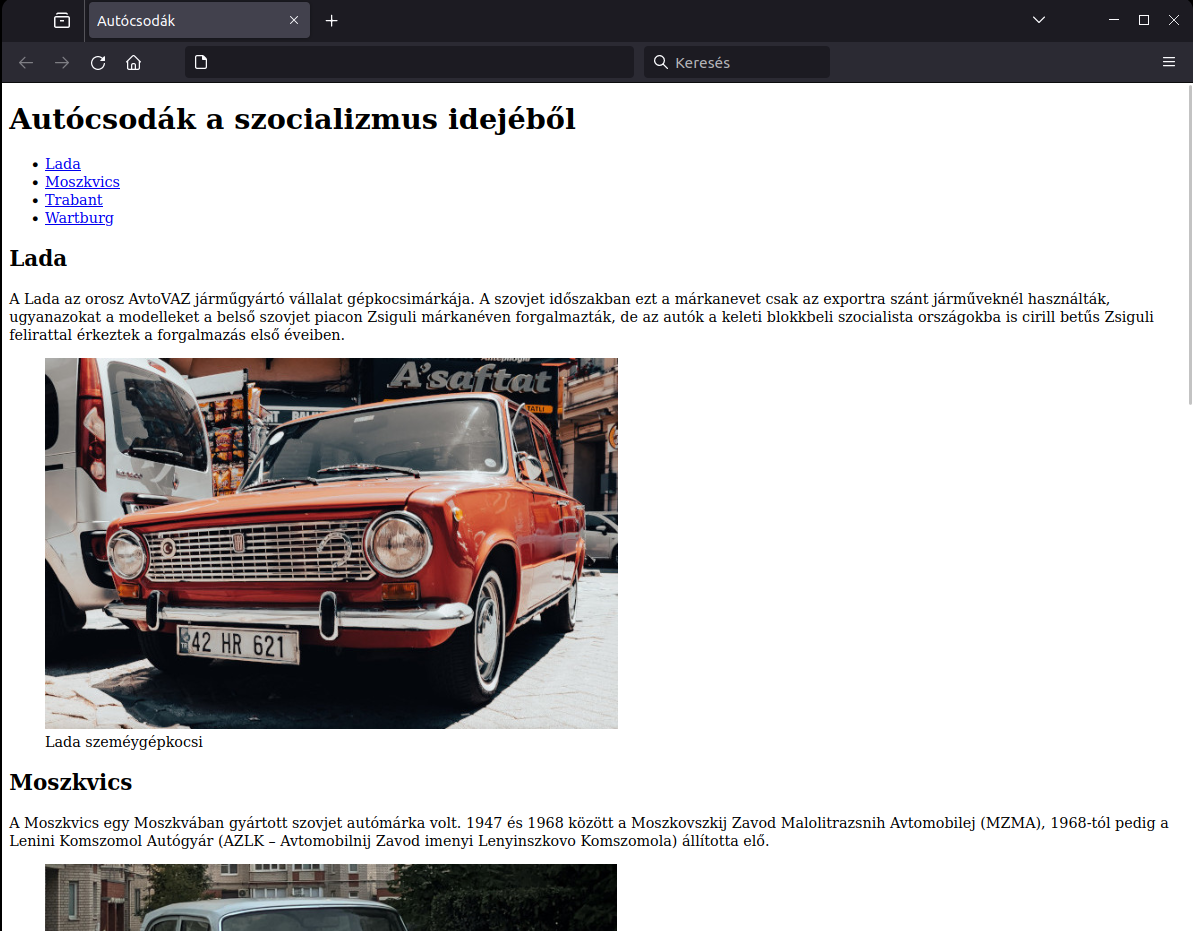Click the main heading Autócsodák a szocializmus idejéből

coord(292,119)
